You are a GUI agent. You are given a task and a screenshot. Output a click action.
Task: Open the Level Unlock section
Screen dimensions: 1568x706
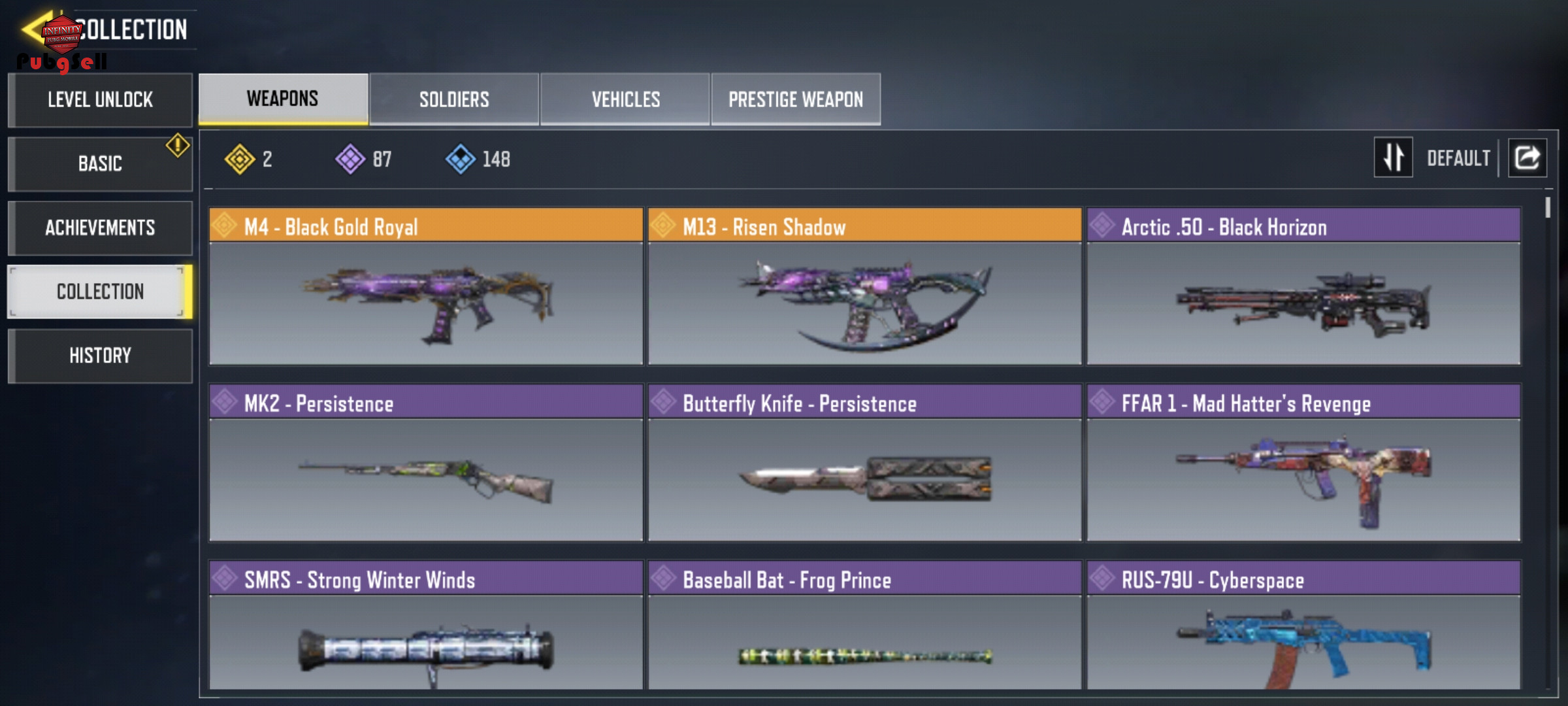click(100, 100)
